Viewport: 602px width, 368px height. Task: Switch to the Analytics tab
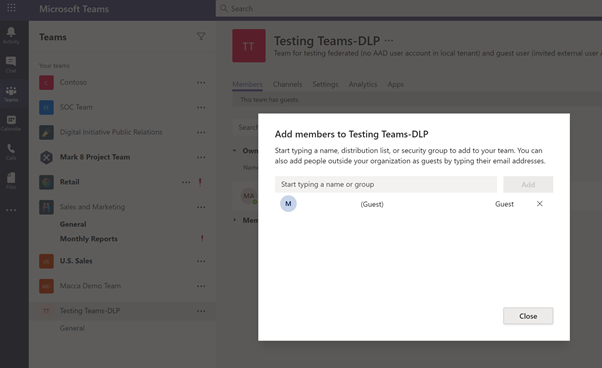(363, 84)
